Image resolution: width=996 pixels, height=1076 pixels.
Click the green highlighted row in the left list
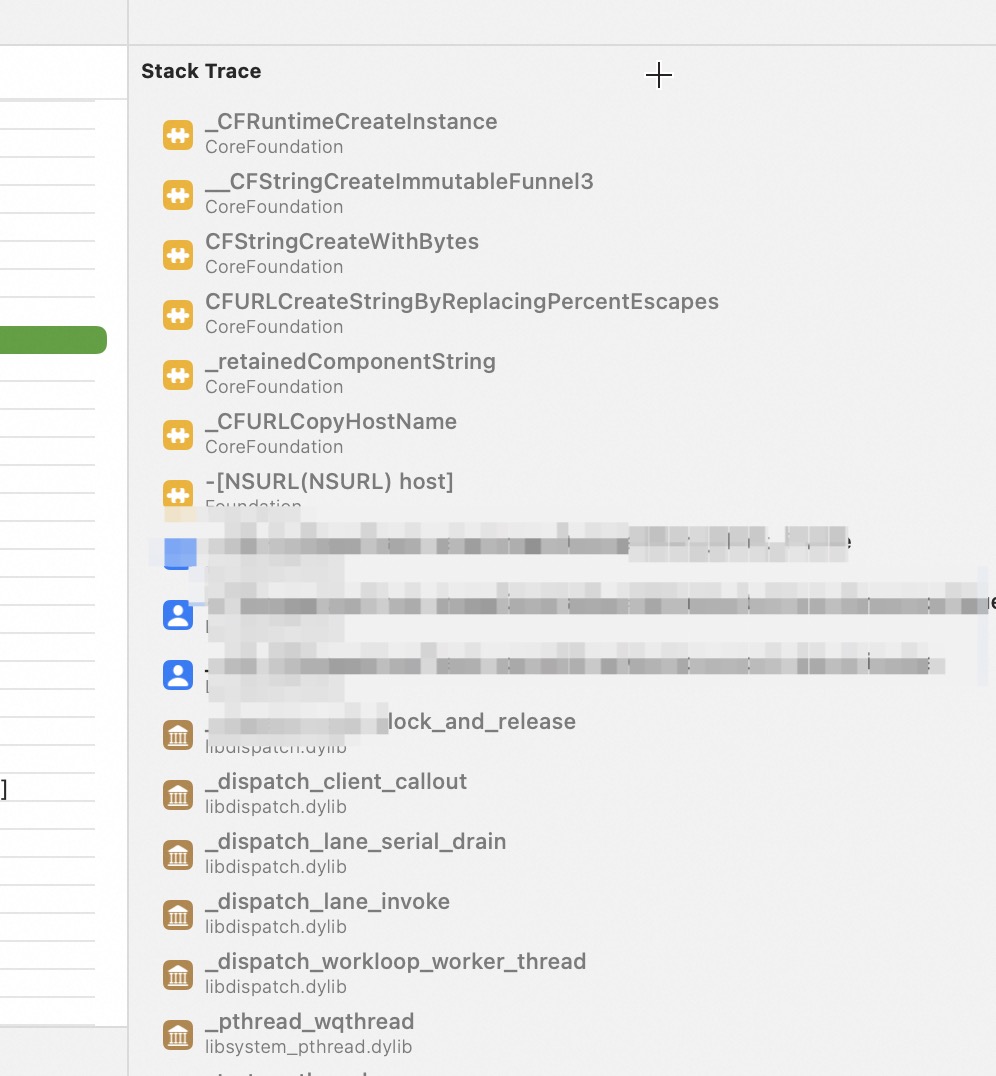pos(52,340)
